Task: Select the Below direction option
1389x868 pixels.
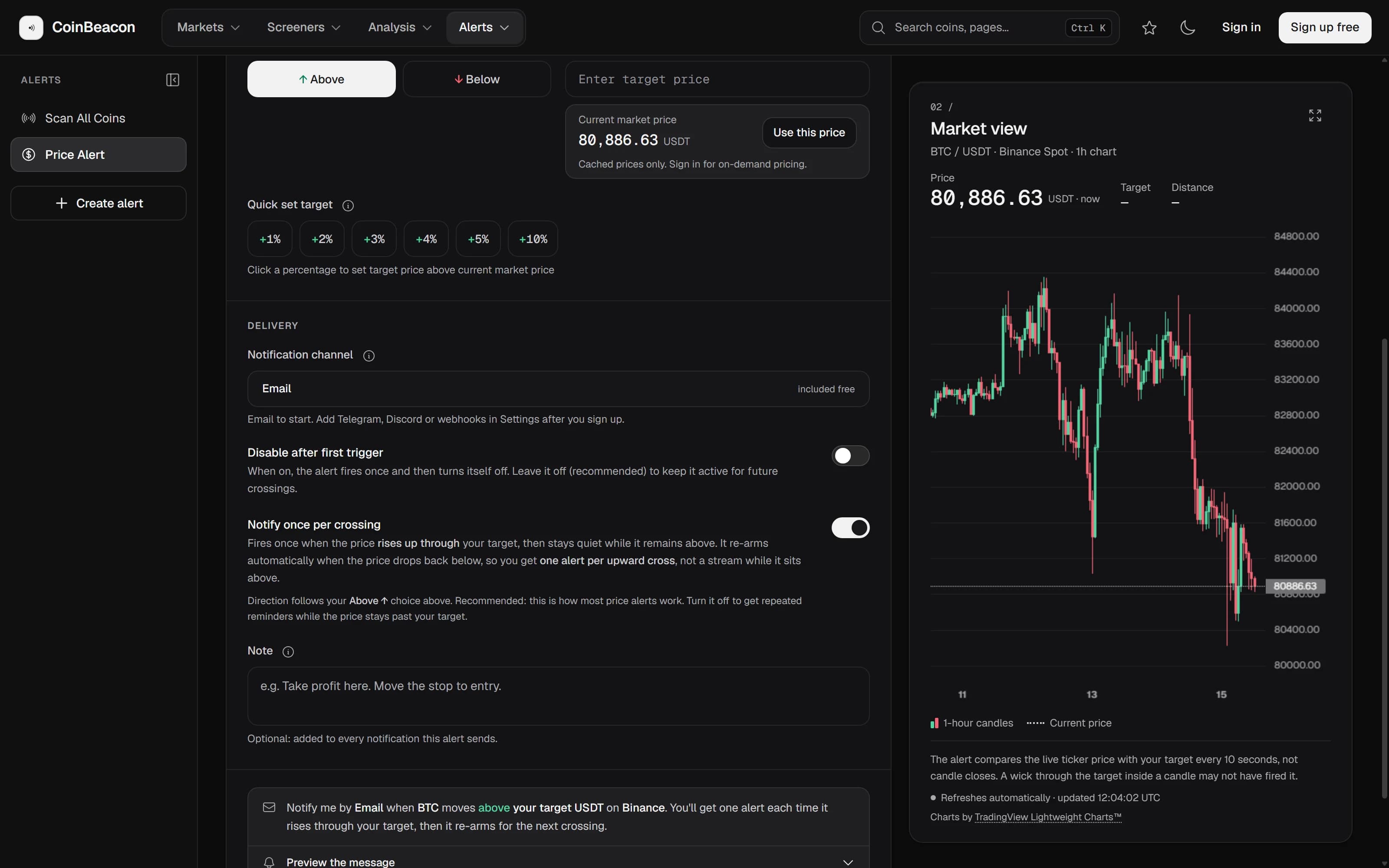Action: (477, 79)
